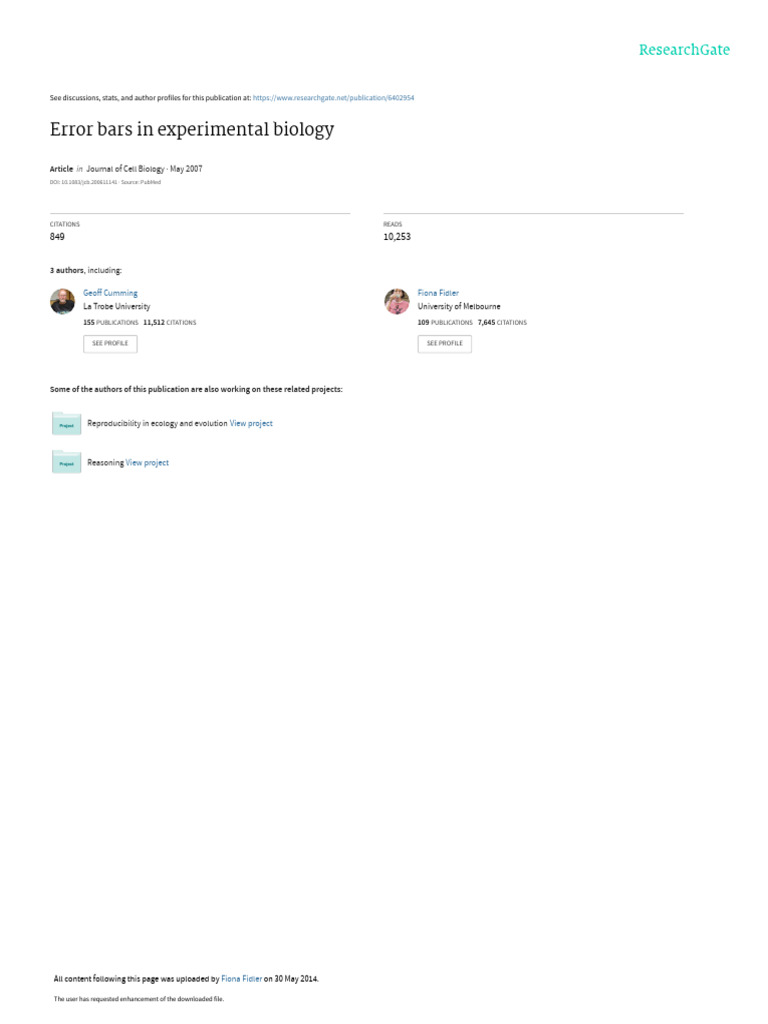Image resolution: width=768 pixels, height=1024 pixels.
Task: Click the ResearchGate logo
Action: click(684, 50)
